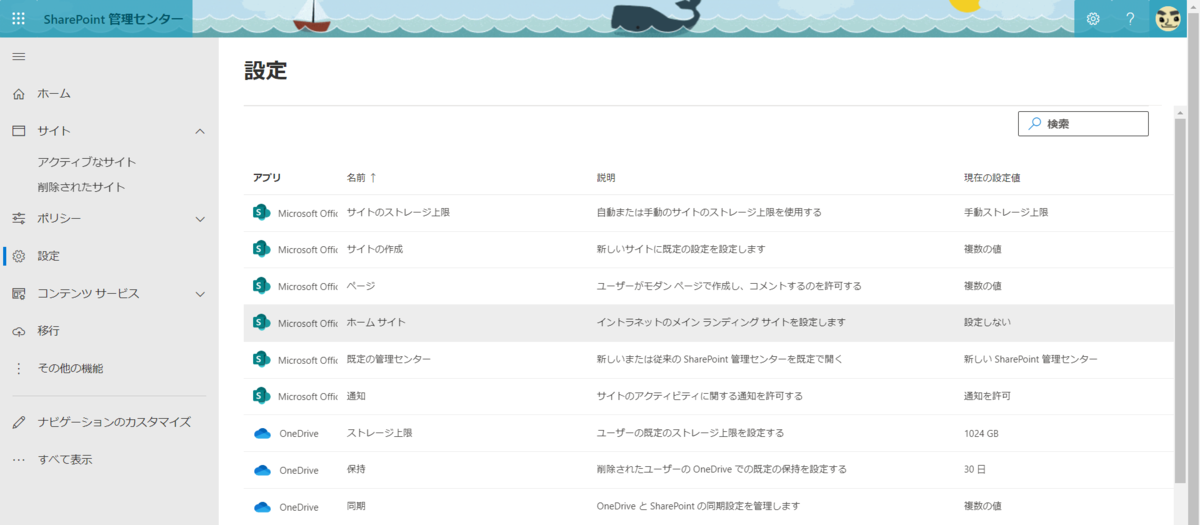Click OneDrive icon in 同期 row
Viewport: 1200px width, 525px height.
click(262, 507)
